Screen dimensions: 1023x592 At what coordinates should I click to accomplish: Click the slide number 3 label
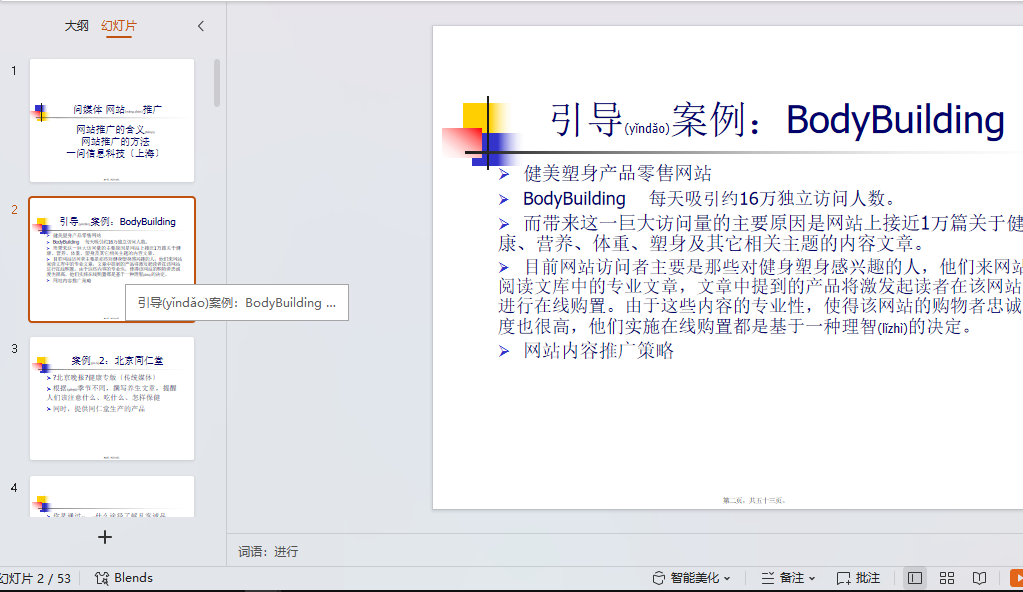[x=14, y=349]
